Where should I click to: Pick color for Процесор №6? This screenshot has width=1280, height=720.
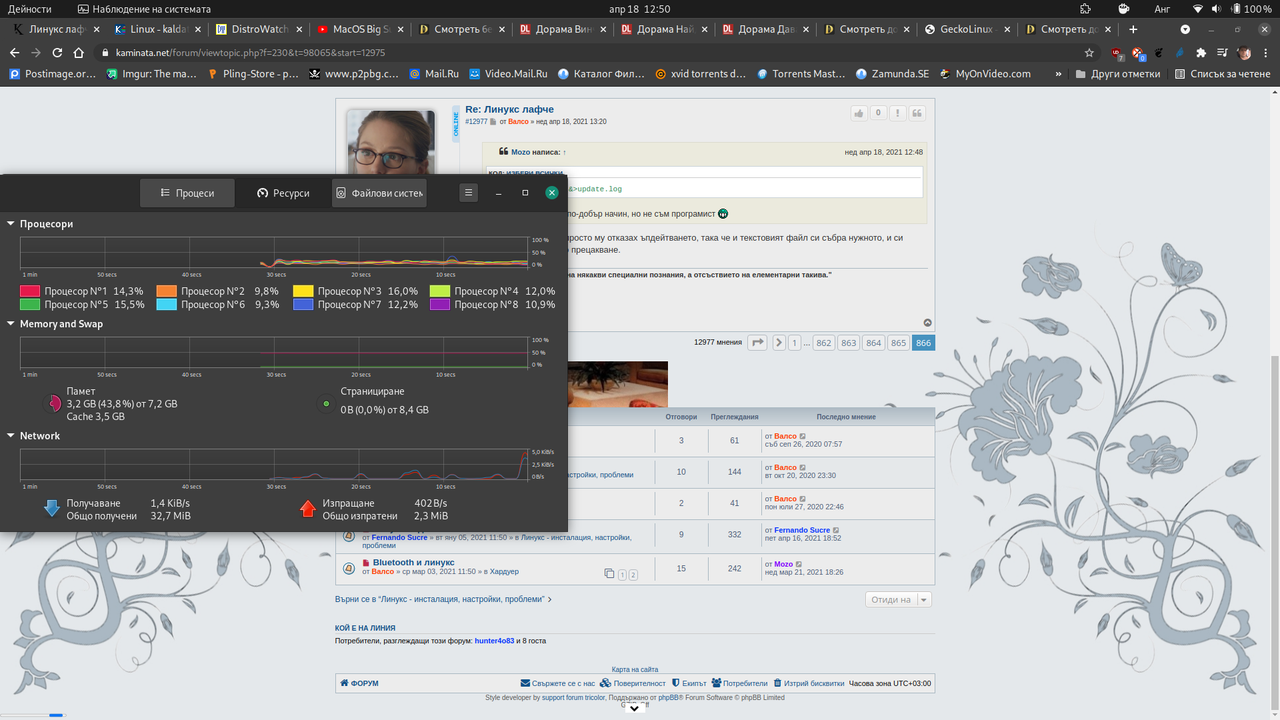[x=167, y=304]
